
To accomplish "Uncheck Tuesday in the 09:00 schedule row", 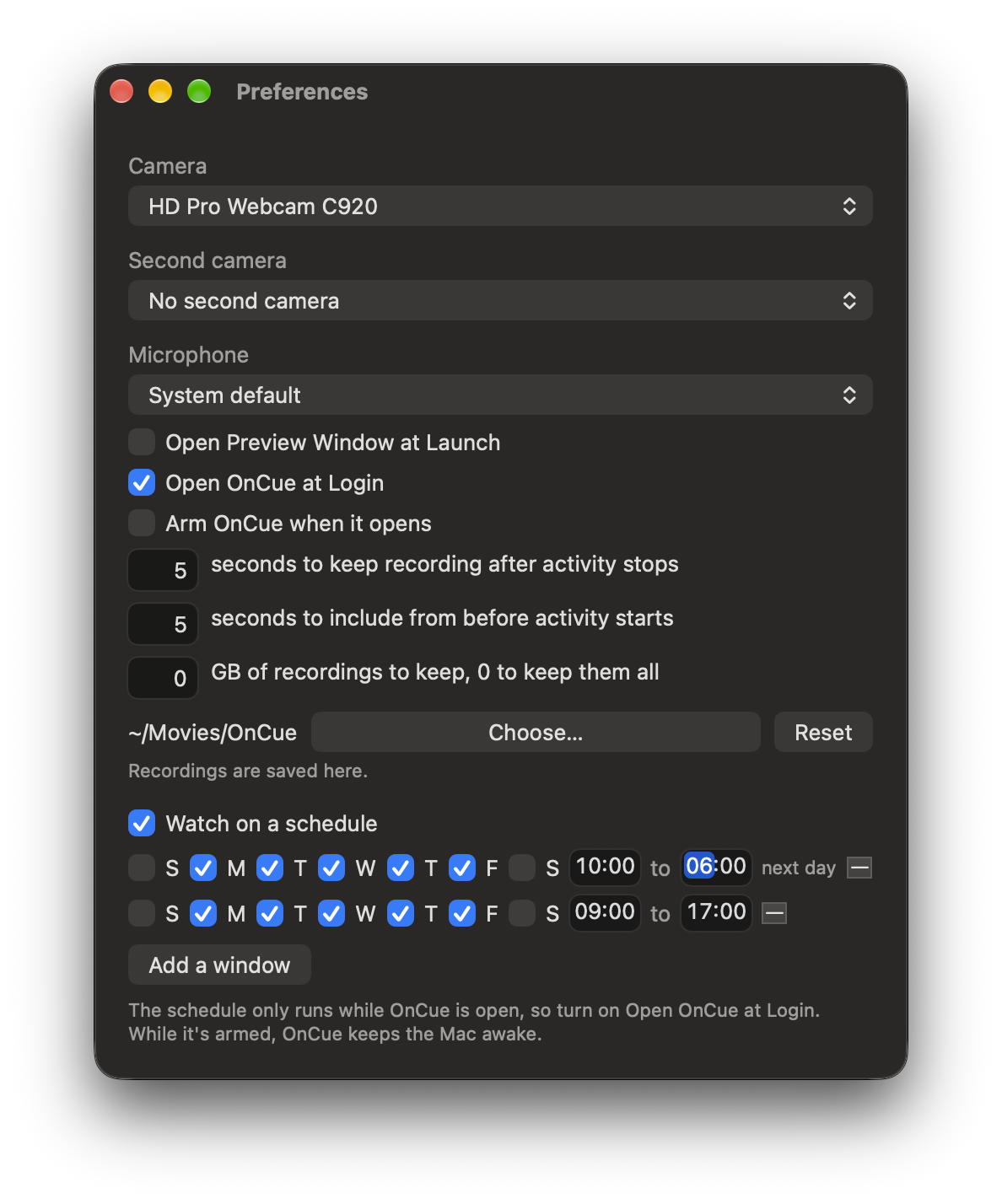I will 270,913.
